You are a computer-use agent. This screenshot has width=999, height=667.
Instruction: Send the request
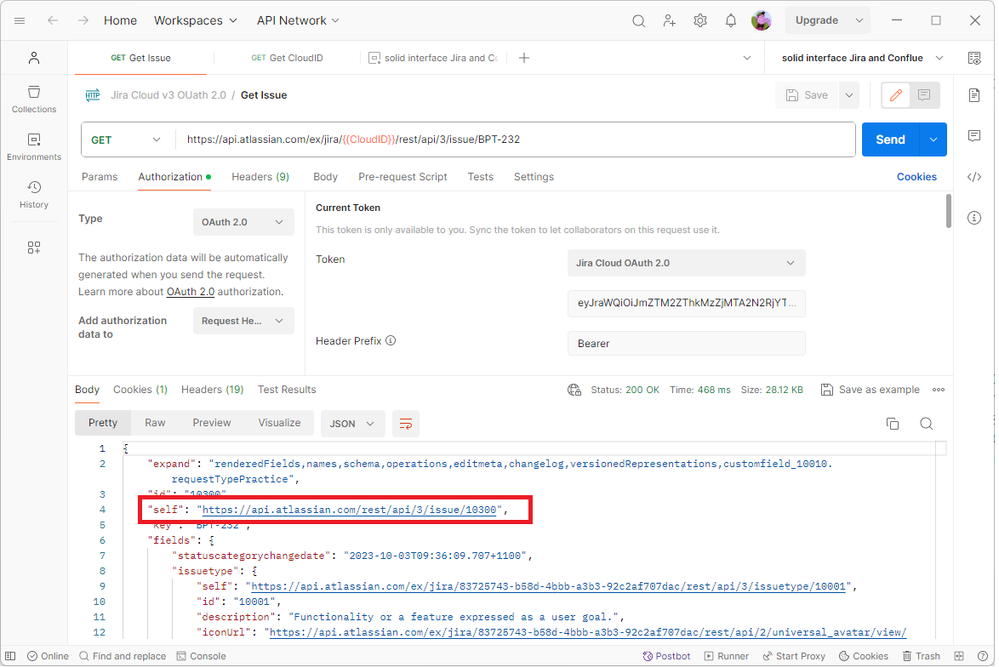[890, 140]
